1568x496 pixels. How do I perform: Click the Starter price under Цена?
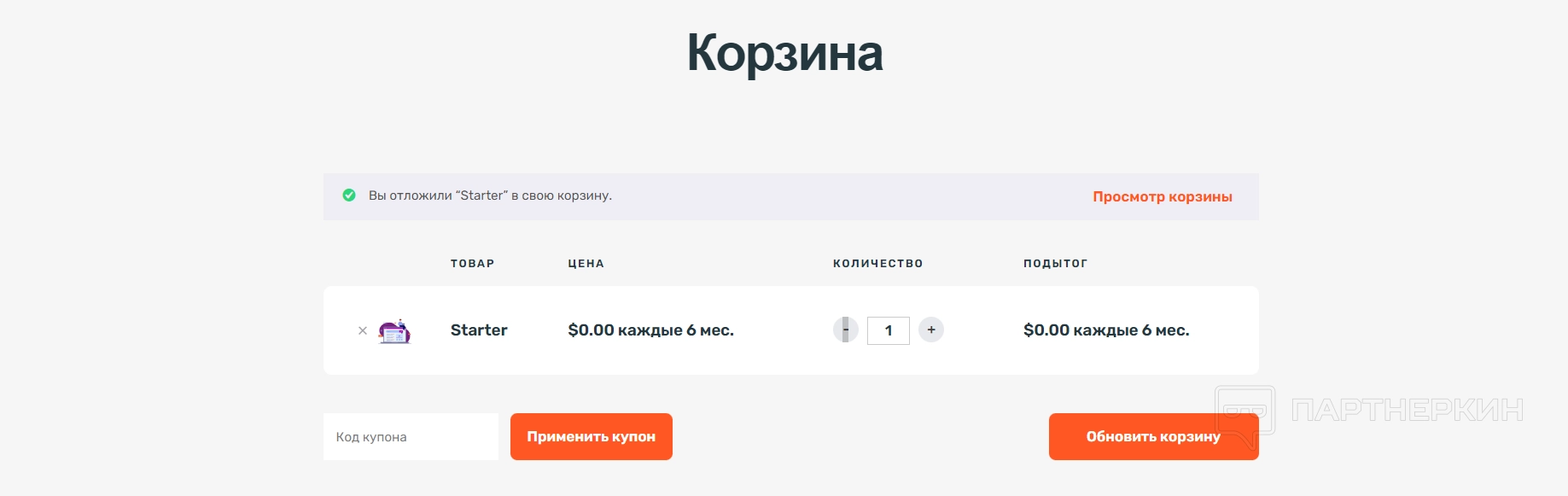tap(650, 330)
